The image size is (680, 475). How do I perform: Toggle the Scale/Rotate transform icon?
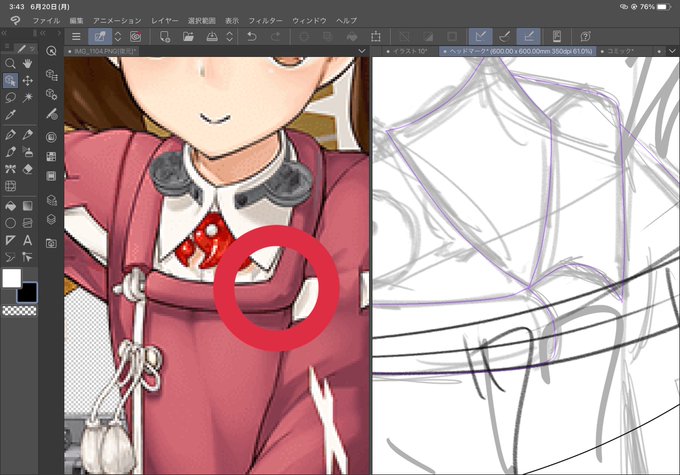[376, 37]
